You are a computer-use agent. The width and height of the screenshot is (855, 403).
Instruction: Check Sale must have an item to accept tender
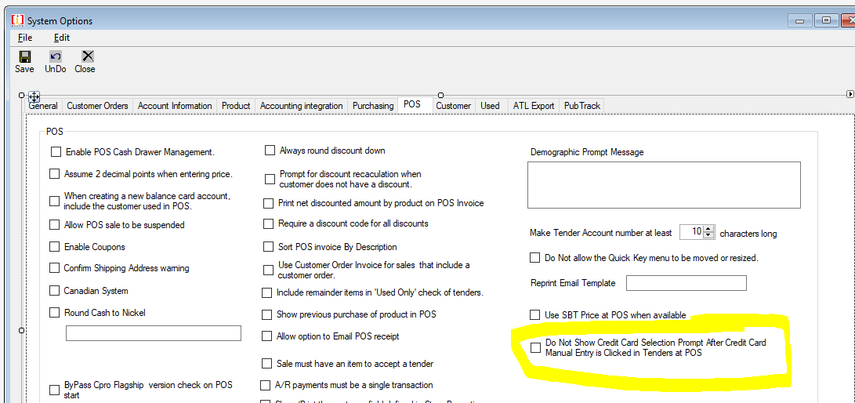click(x=266, y=363)
